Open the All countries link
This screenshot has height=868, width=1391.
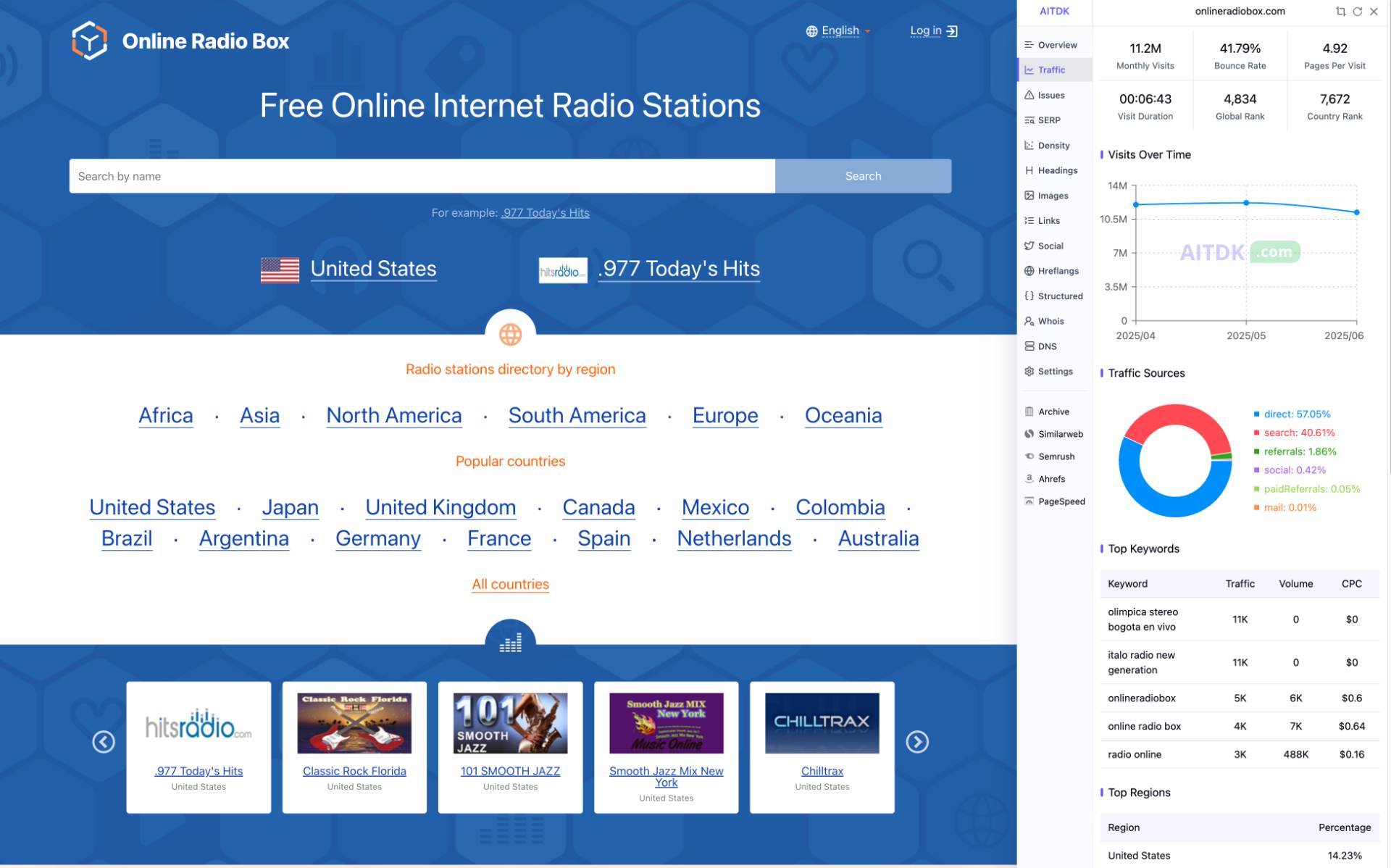[x=510, y=584]
